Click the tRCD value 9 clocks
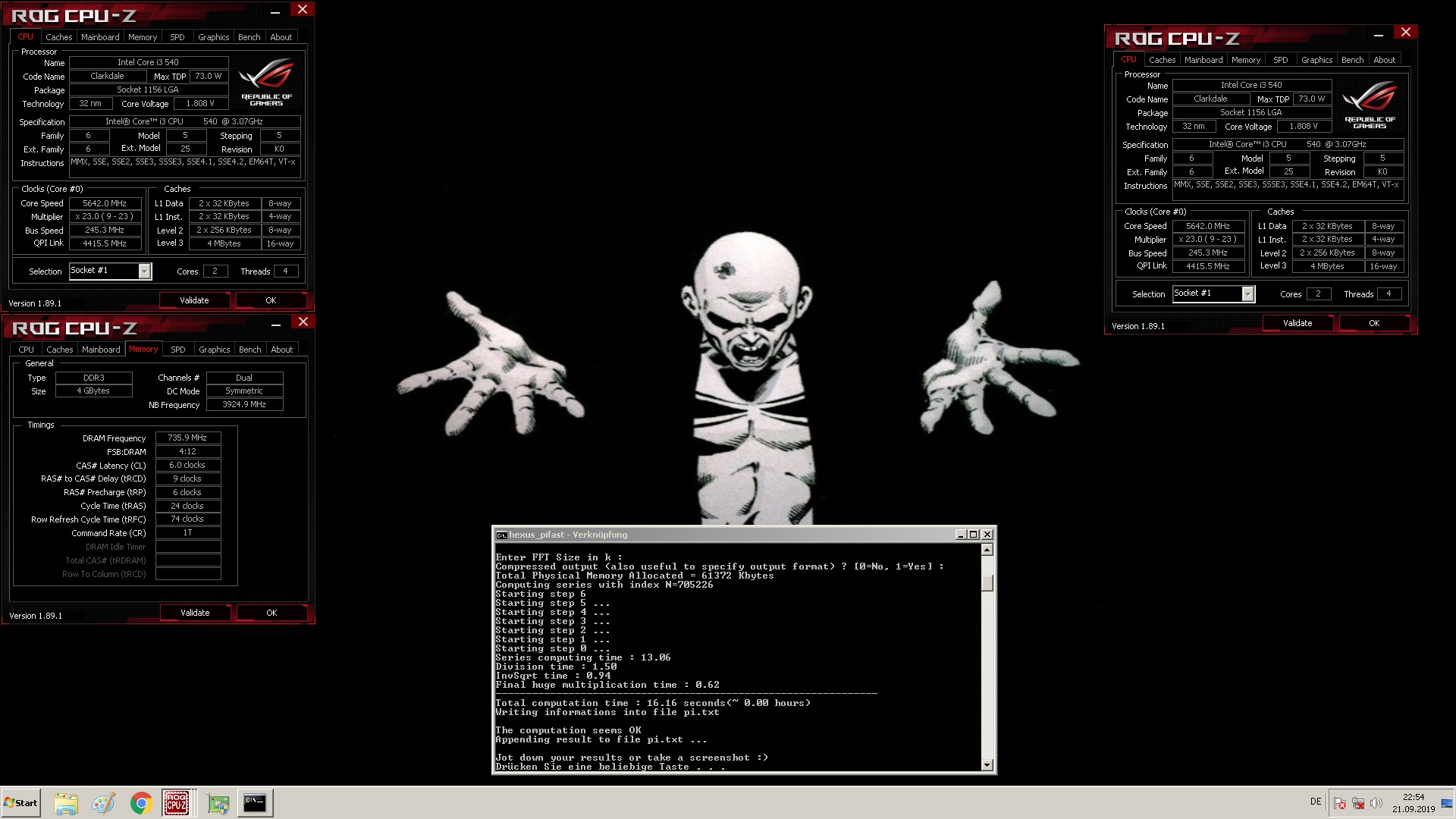1456x819 pixels. pos(188,479)
